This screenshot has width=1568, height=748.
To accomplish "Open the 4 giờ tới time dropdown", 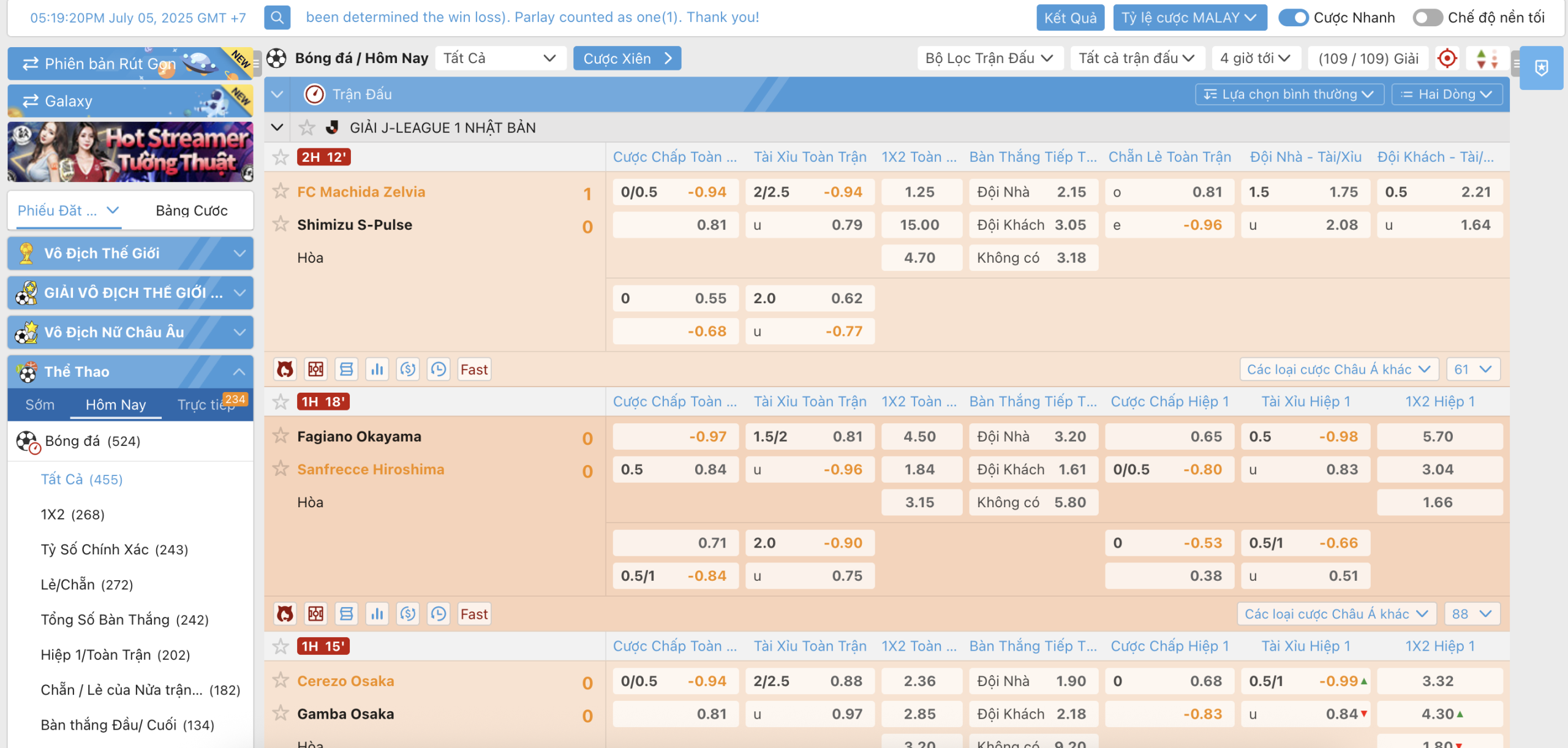I will pyautogui.click(x=1256, y=58).
